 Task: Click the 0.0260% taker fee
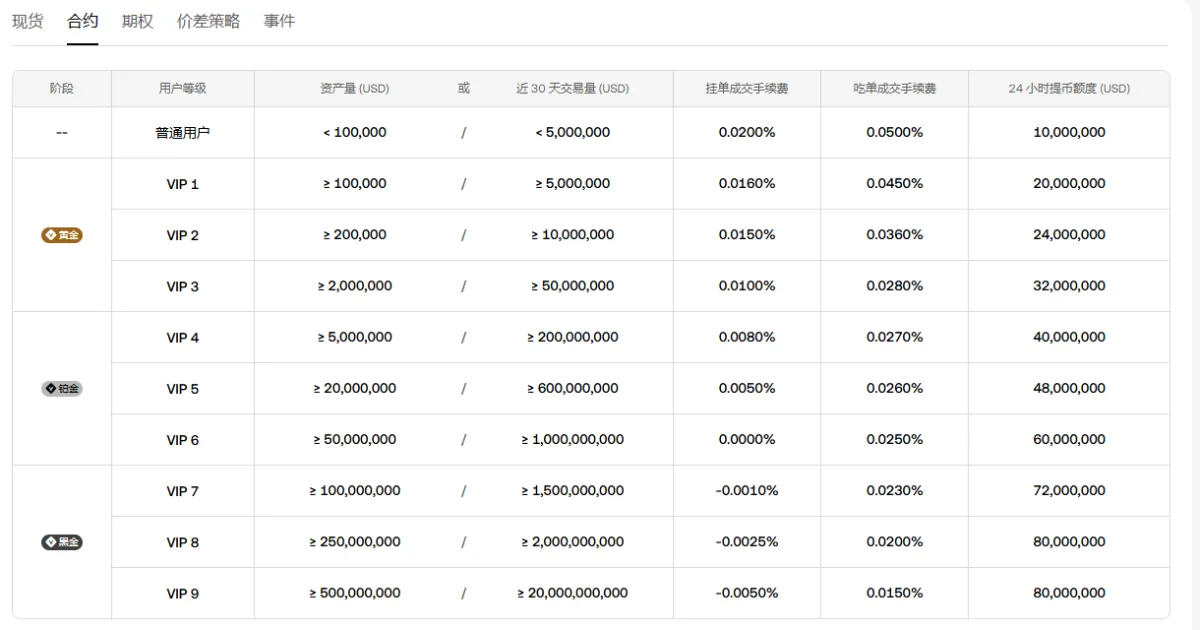pos(895,388)
